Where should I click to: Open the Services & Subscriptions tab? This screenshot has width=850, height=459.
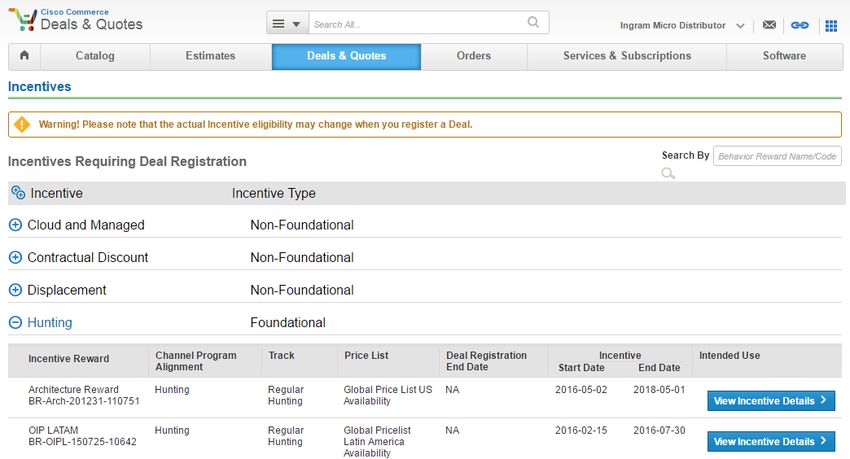click(x=627, y=56)
